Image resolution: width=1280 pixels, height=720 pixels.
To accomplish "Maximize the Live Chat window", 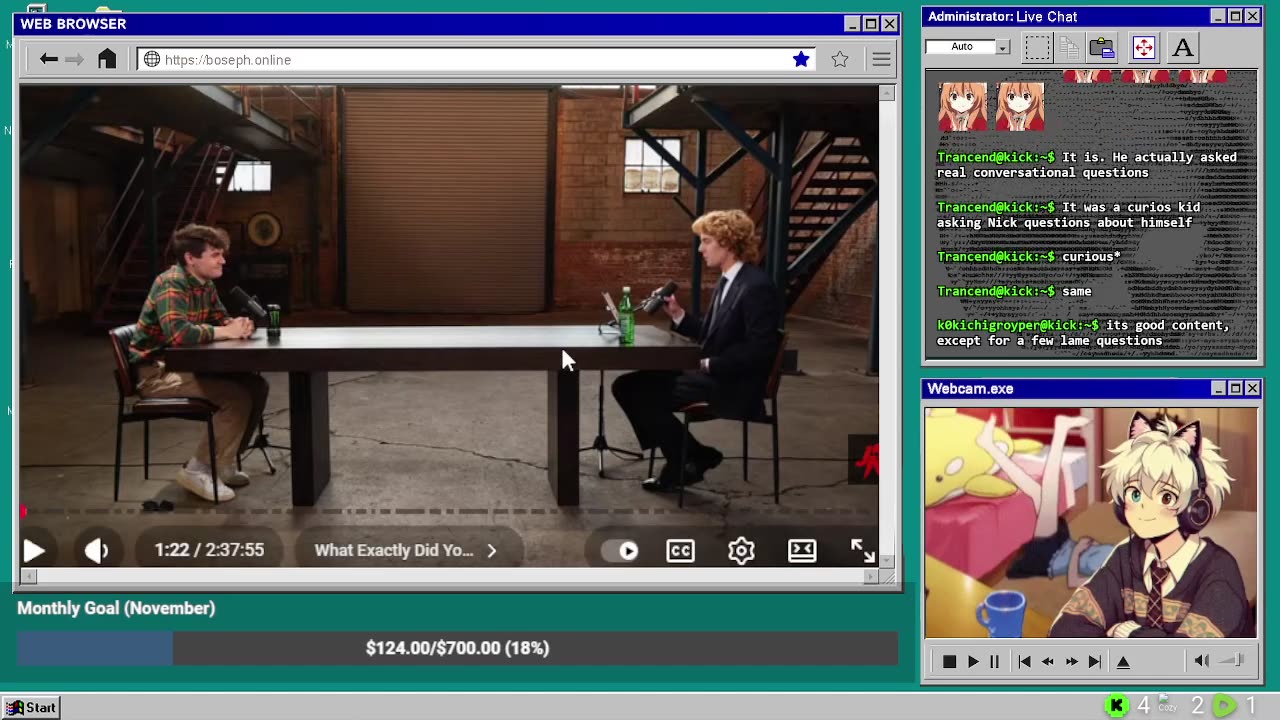I will 1235,16.
